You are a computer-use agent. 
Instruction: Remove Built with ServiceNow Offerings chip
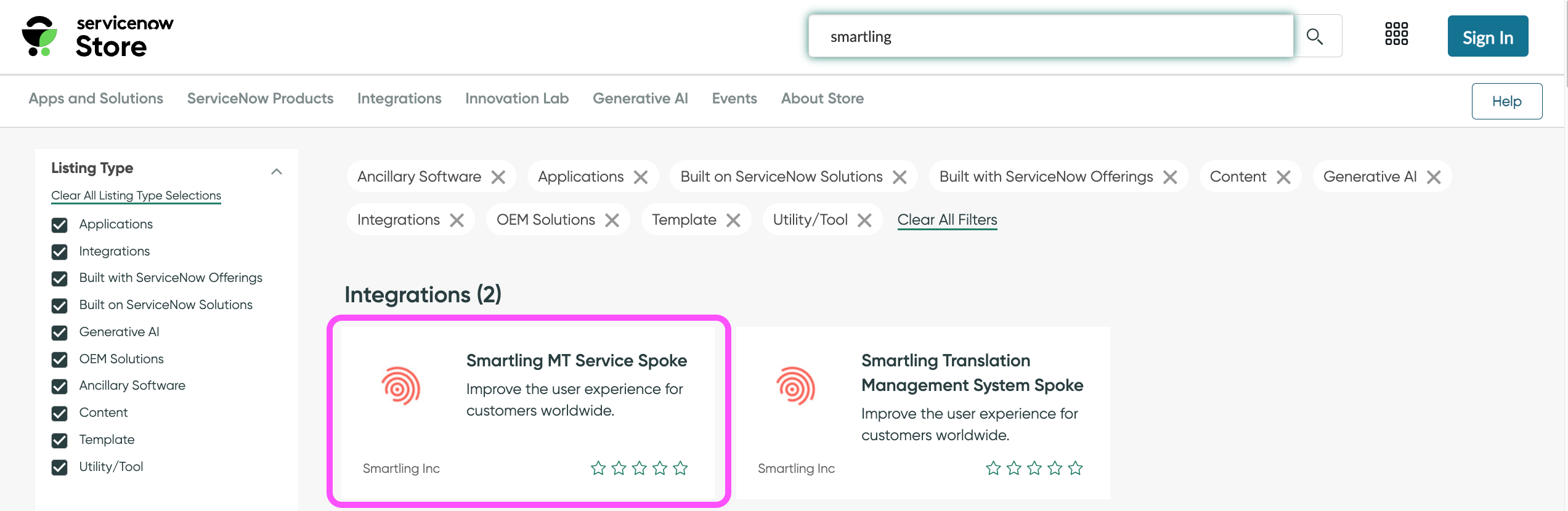click(1170, 177)
